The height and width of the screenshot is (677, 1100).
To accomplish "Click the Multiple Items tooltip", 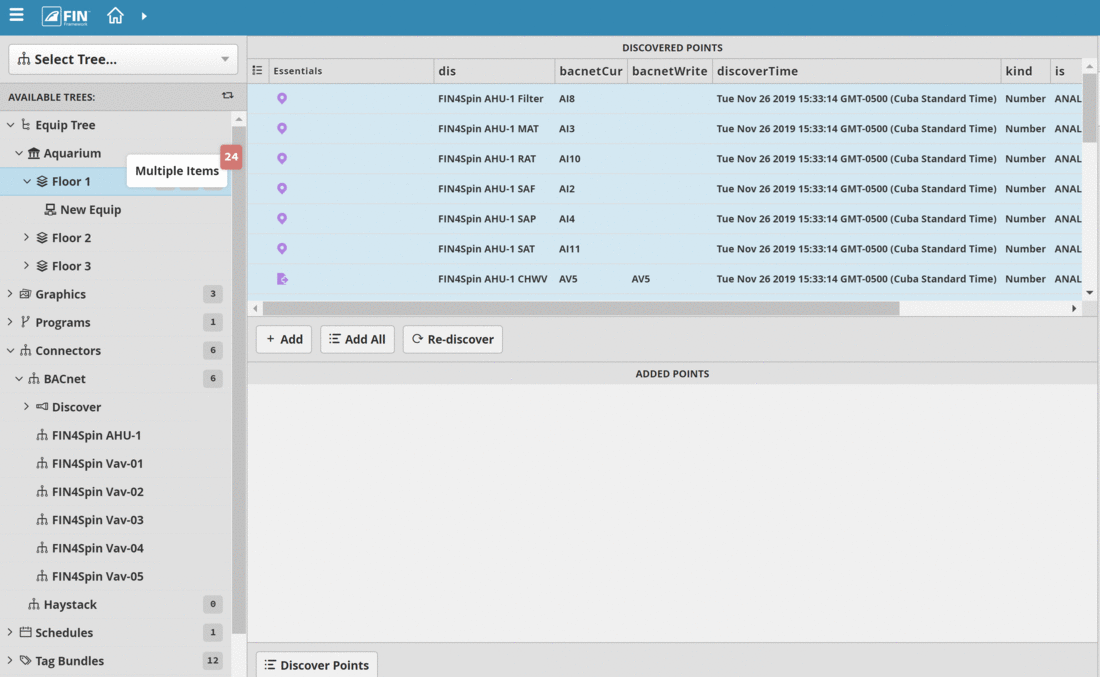I will click(x=177, y=170).
